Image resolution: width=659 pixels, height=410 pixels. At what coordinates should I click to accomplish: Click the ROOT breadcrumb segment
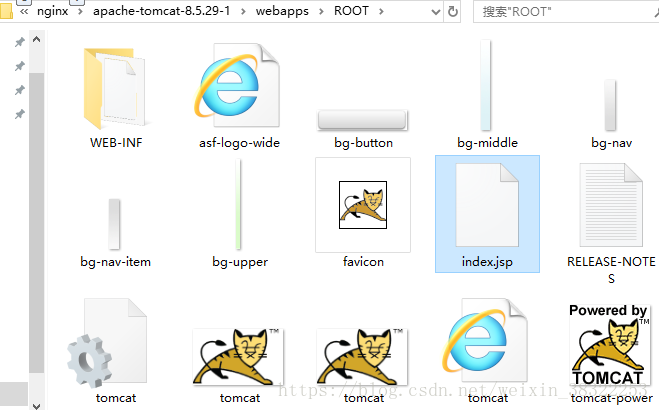pyautogui.click(x=351, y=11)
